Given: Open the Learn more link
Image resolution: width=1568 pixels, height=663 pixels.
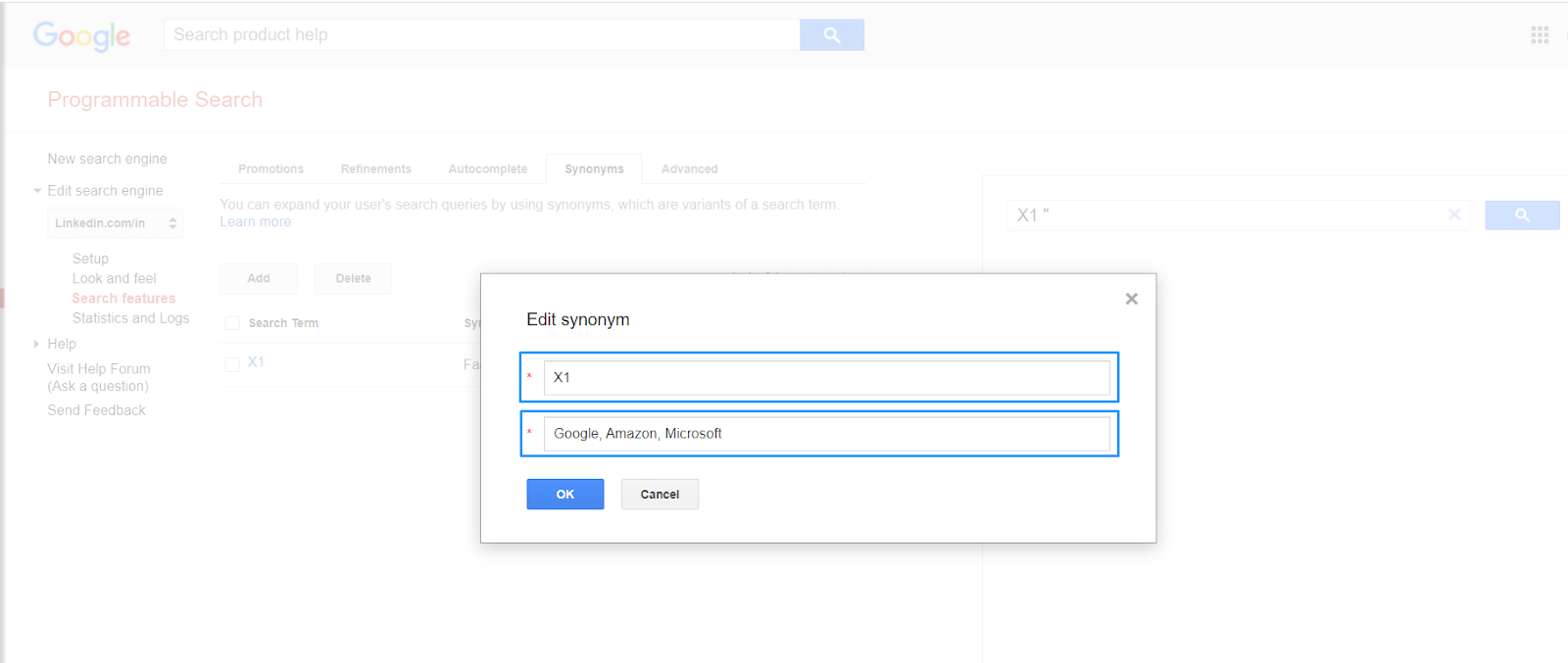Looking at the screenshot, I should click(x=255, y=222).
